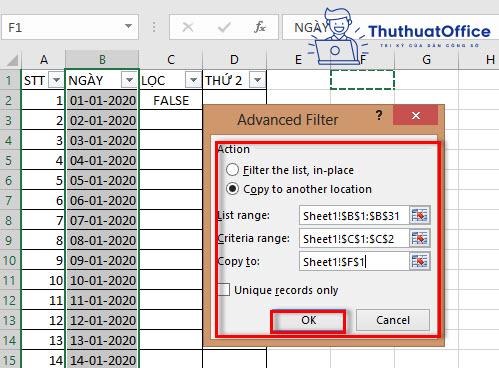Click cell with date 02-01-2020
The width and height of the screenshot is (499, 368).
click(102, 120)
